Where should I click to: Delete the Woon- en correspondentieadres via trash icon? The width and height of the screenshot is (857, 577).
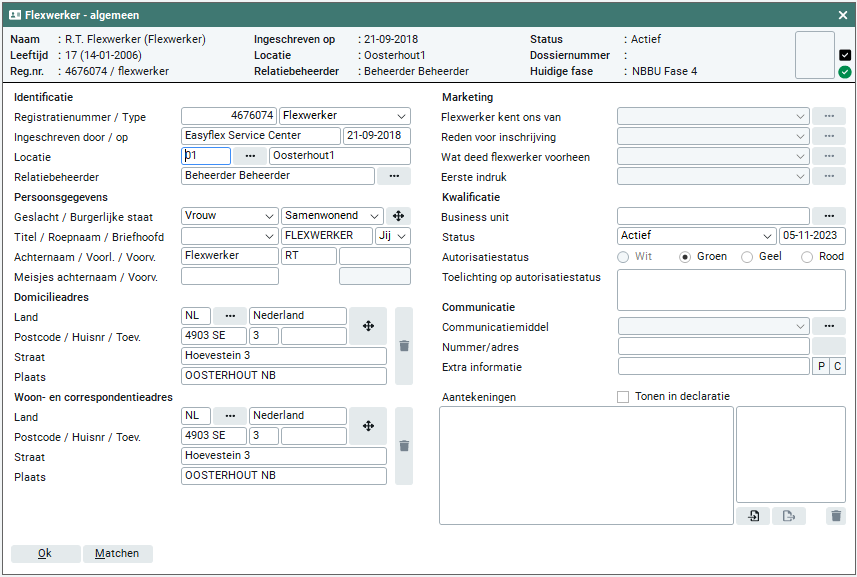(404, 446)
